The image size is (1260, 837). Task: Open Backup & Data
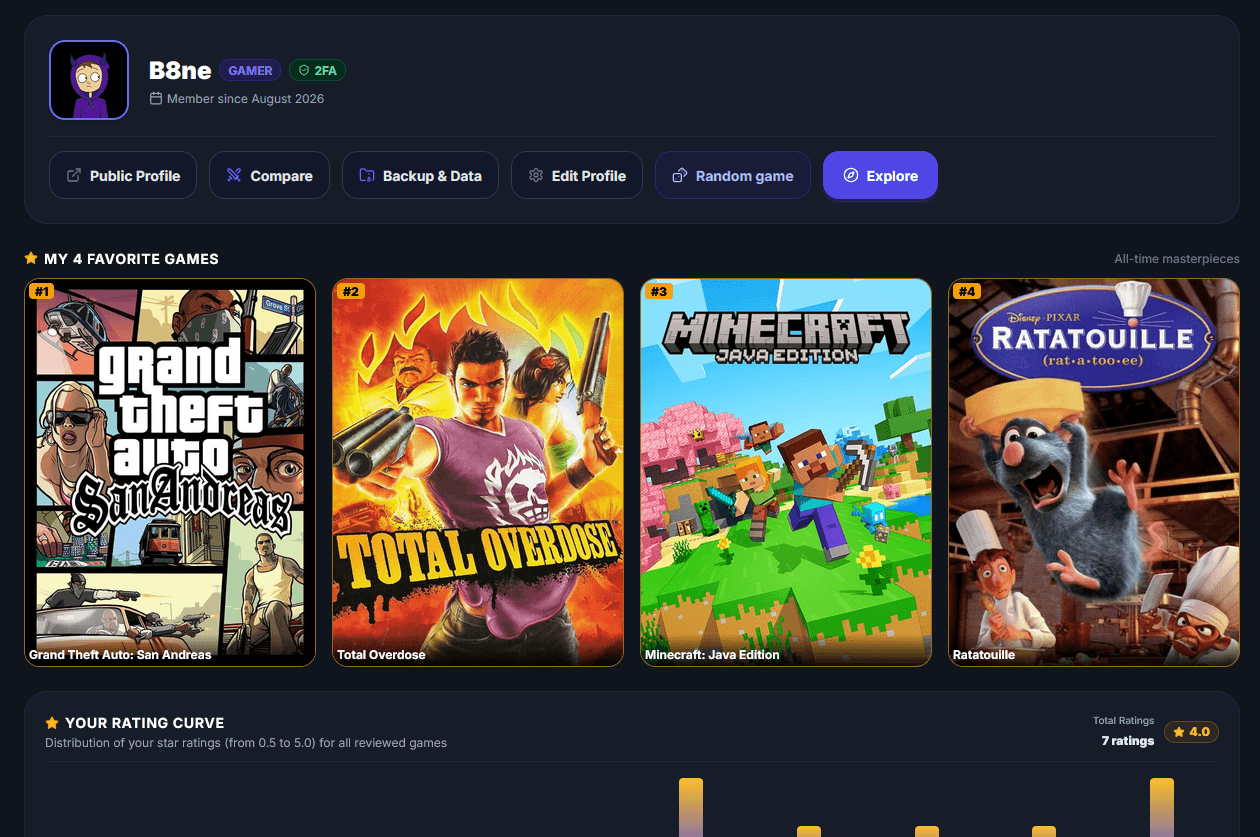click(420, 175)
